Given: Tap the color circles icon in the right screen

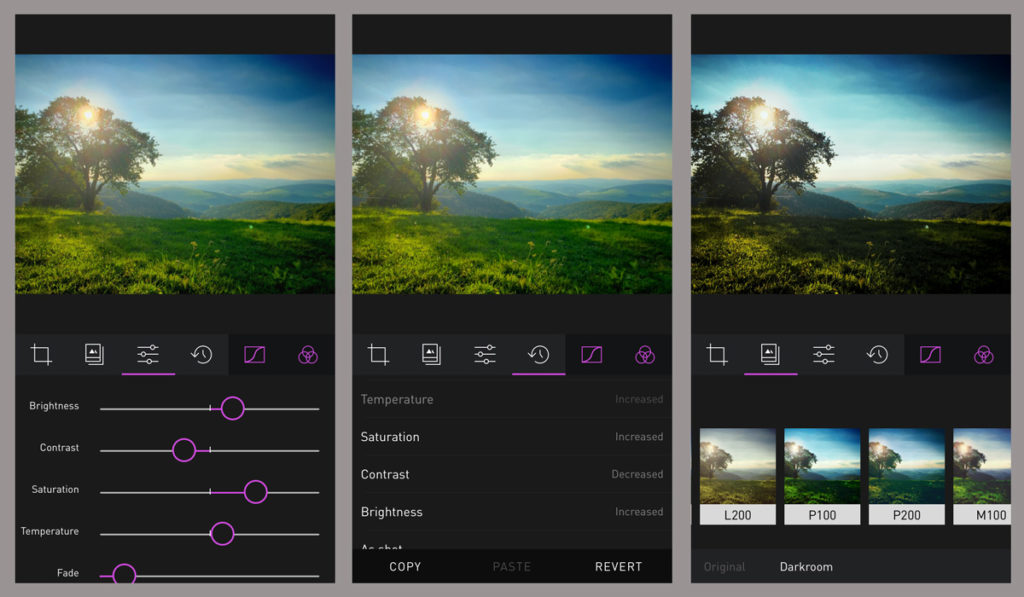Looking at the screenshot, I should pyautogui.click(x=984, y=354).
